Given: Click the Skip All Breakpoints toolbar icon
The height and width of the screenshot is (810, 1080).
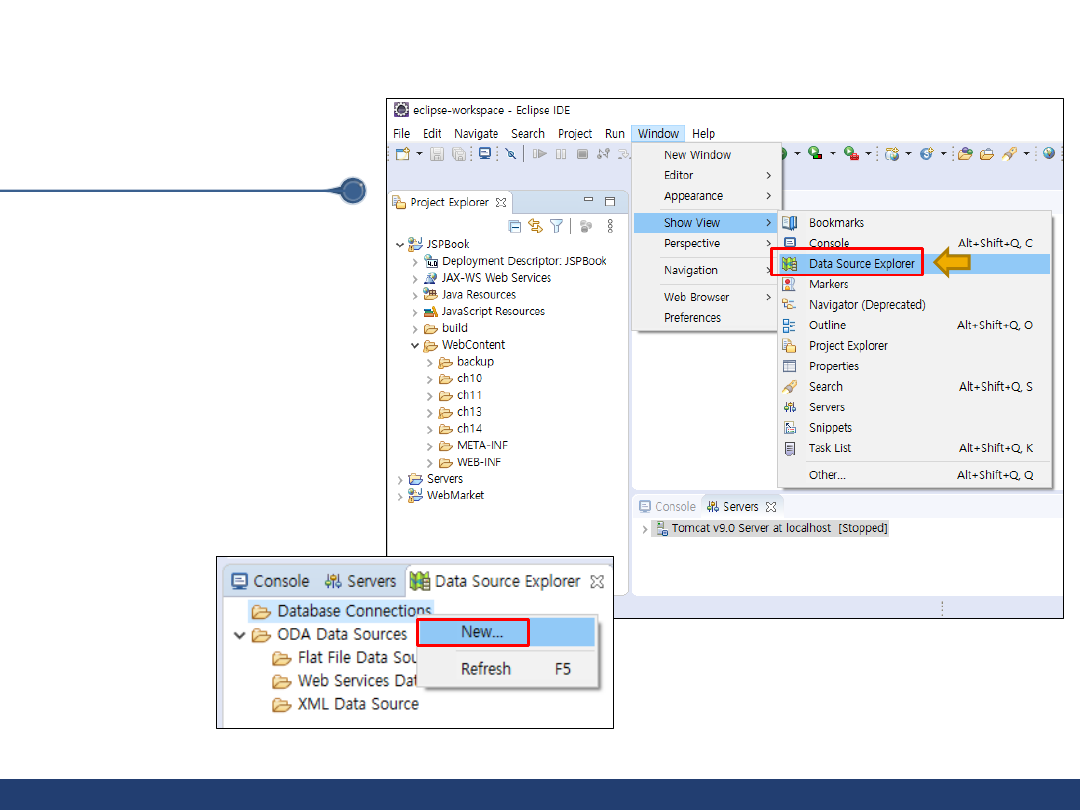Looking at the screenshot, I should click(510, 154).
